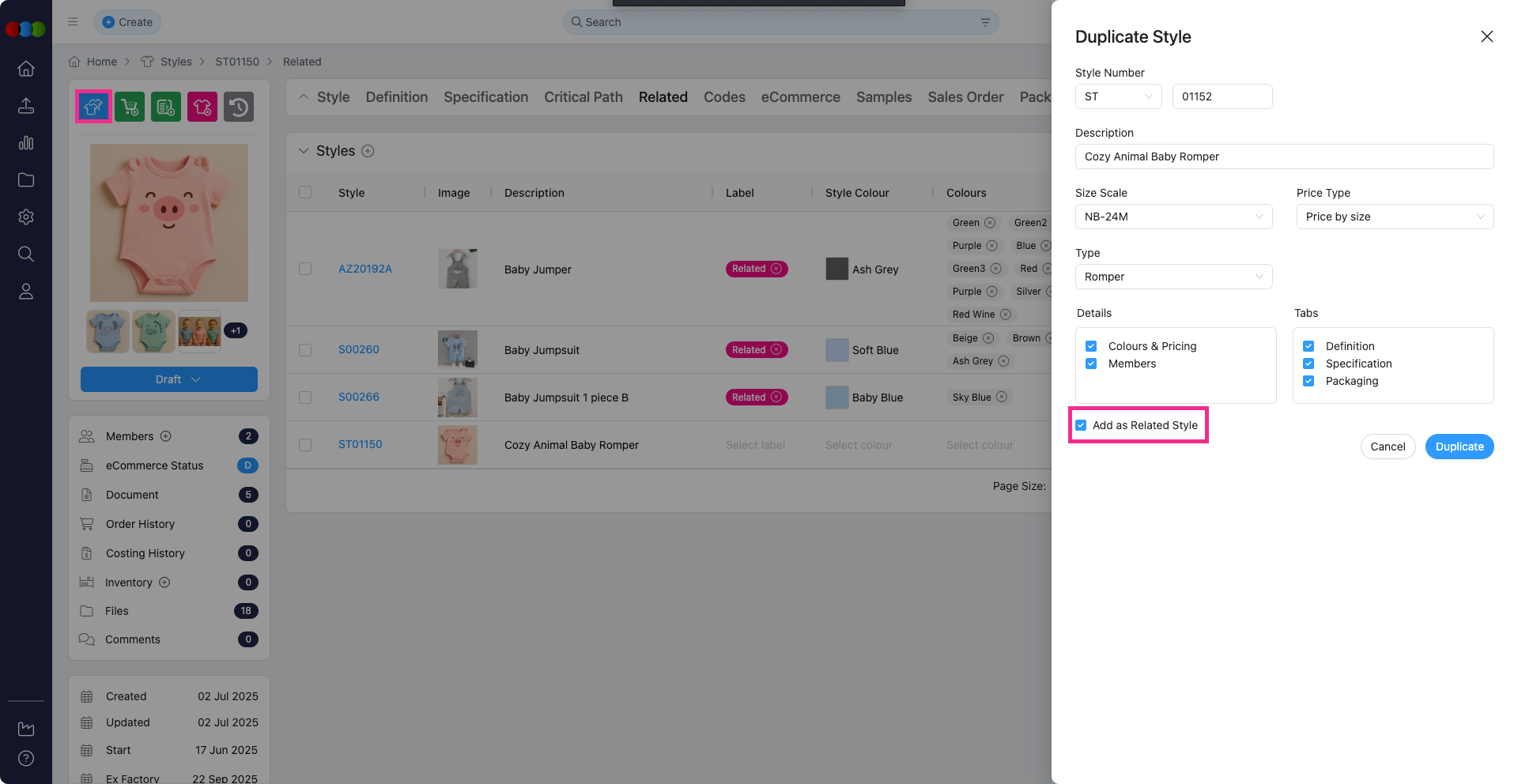1518x784 pixels.
Task: Open the history clock icon
Action: (x=239, y=107)
